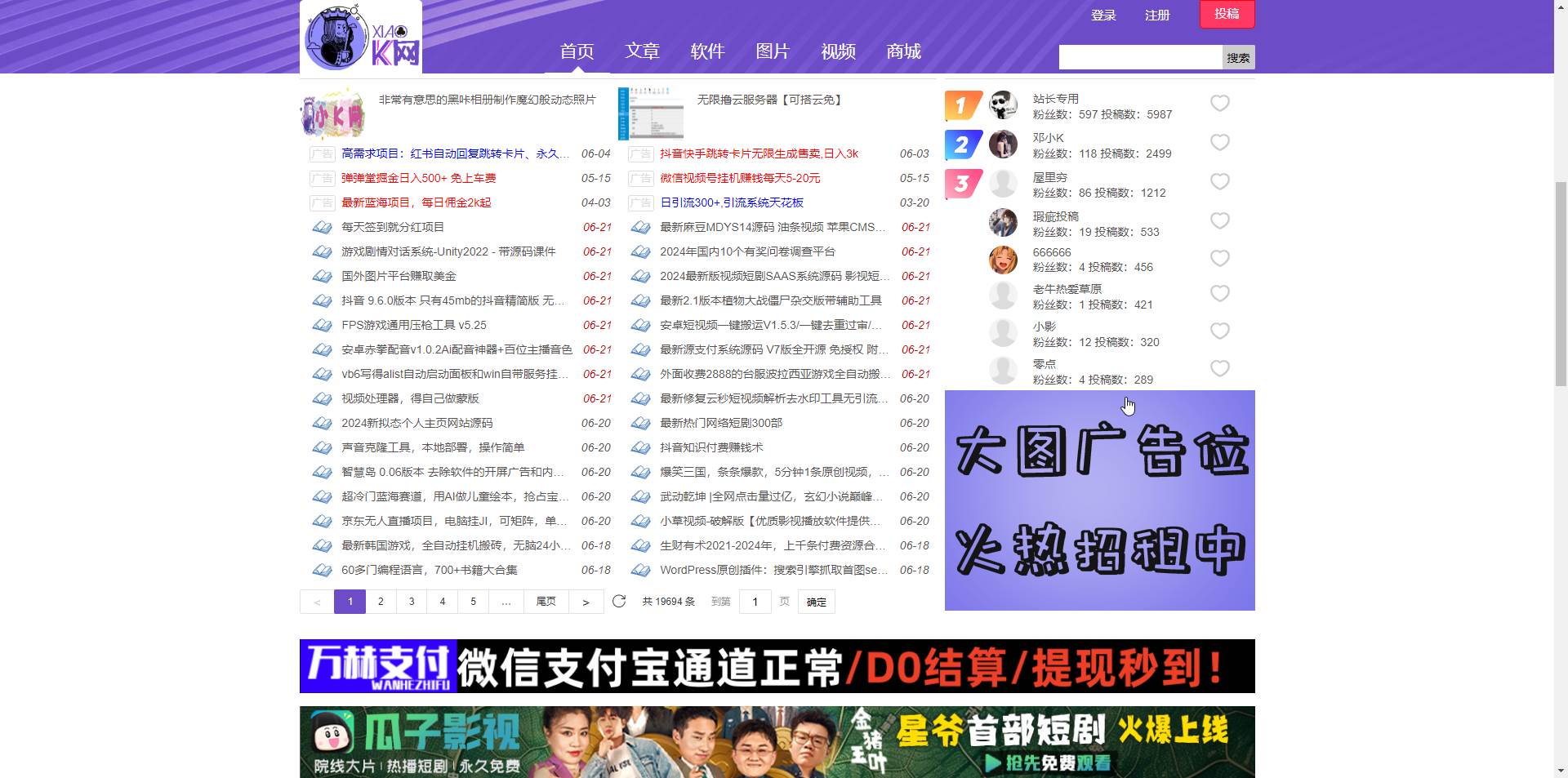Open 666666 user avatar

pyautogui.click(x=1003, y=260)
